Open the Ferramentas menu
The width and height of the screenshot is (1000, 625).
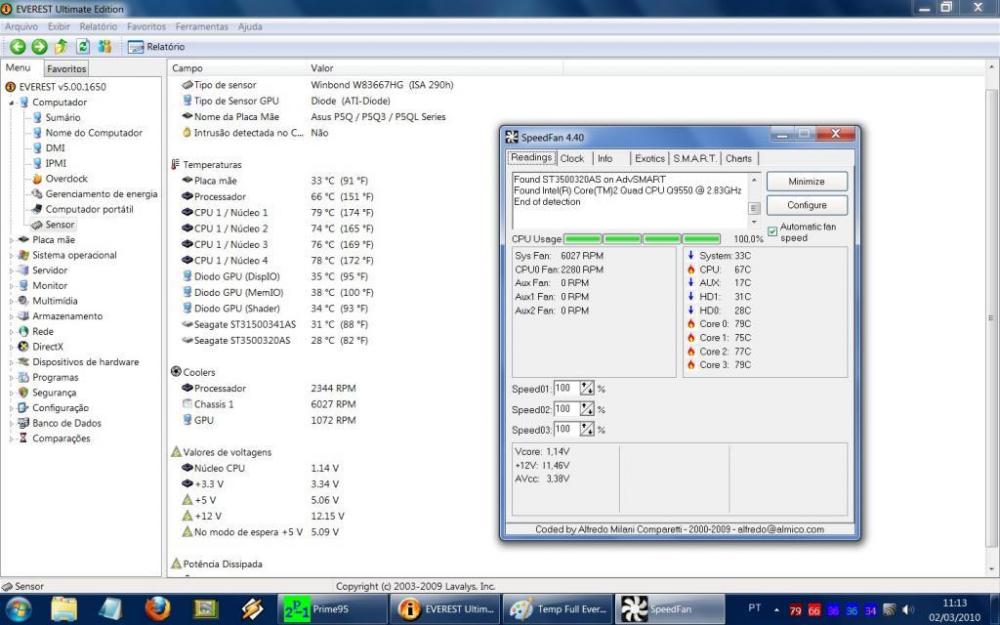pyautogui.click(x=203, y=26)
